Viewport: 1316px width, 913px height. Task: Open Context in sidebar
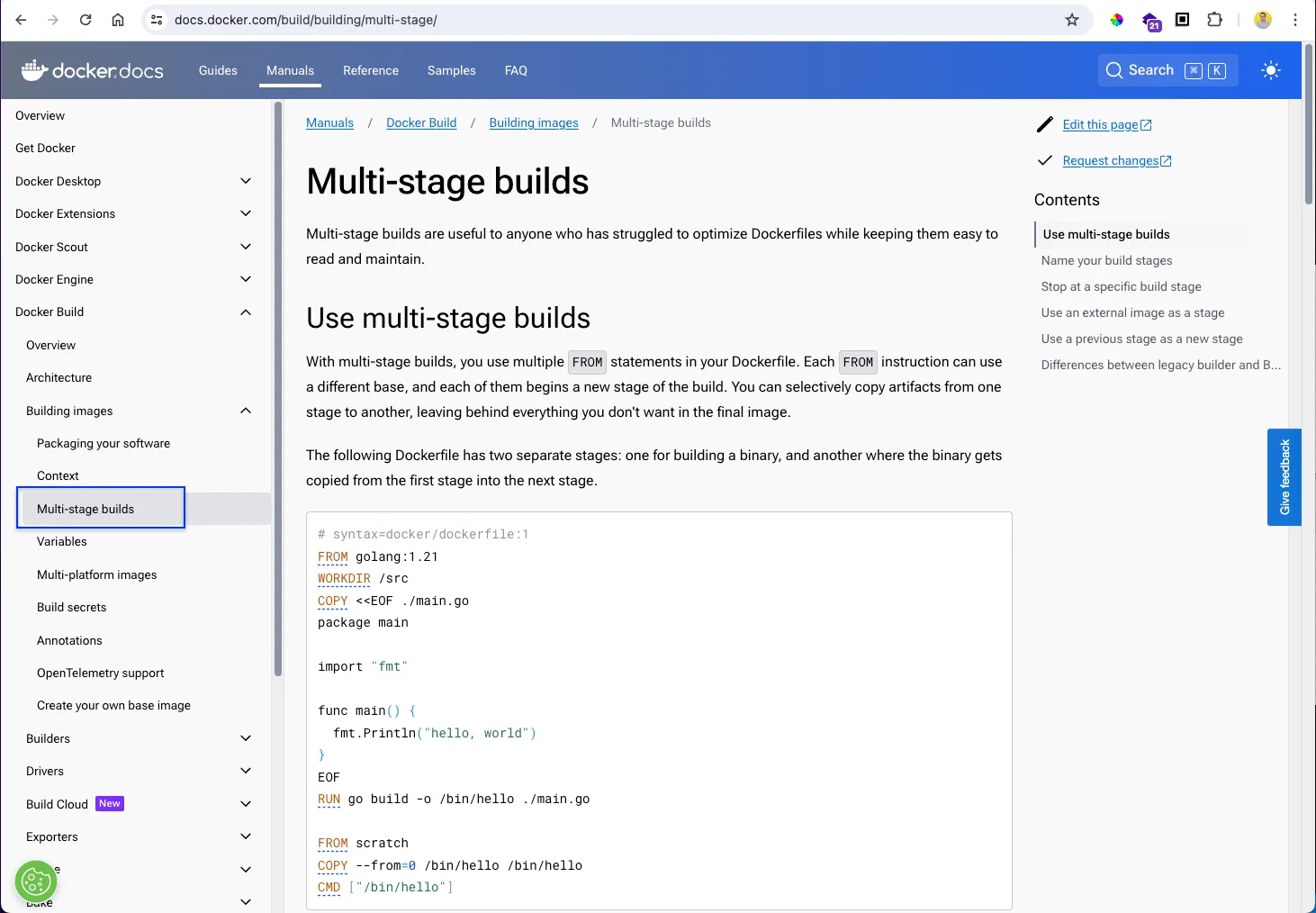tap(58, 475)
